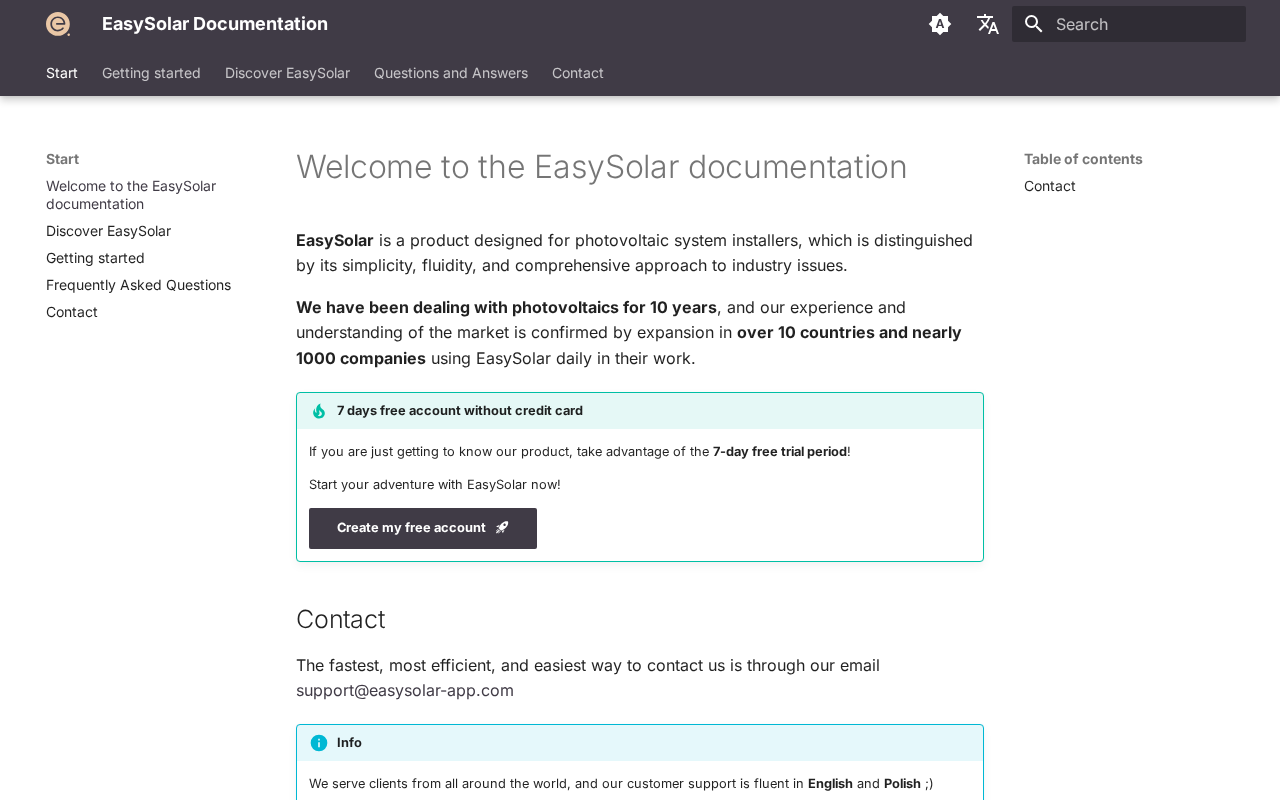Click the search magnifier icon
The height and width of the screenshot is (800, 1280).
point(1034,24)
